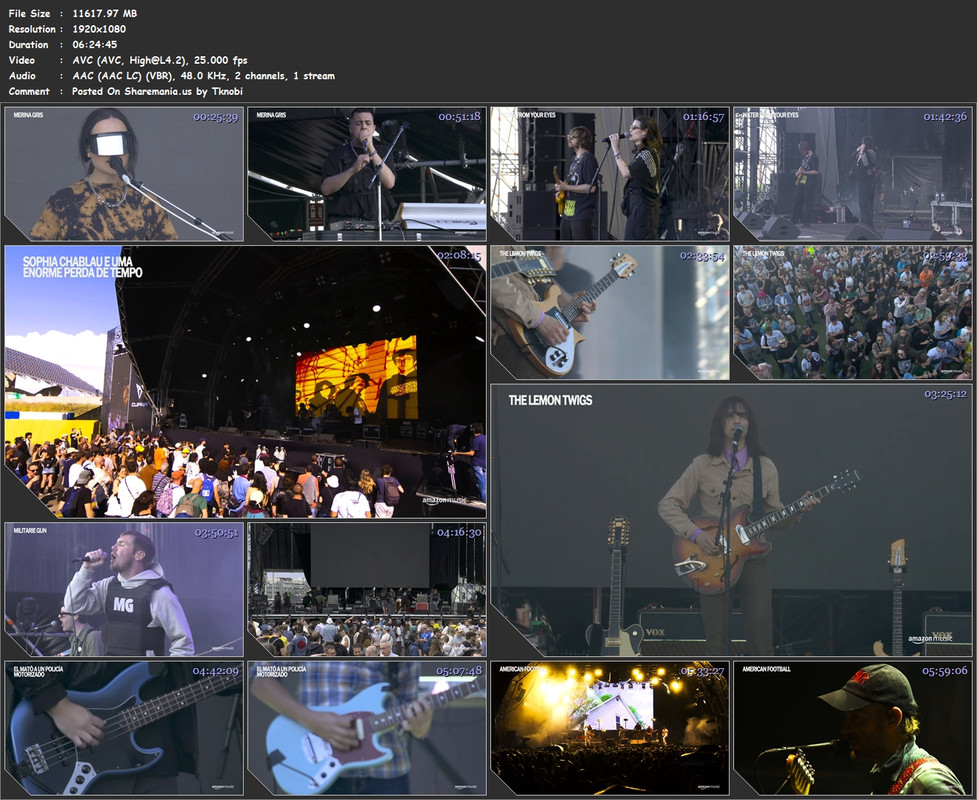
Task: Click the timestamp 03:25:12
Action: point(945,394)
